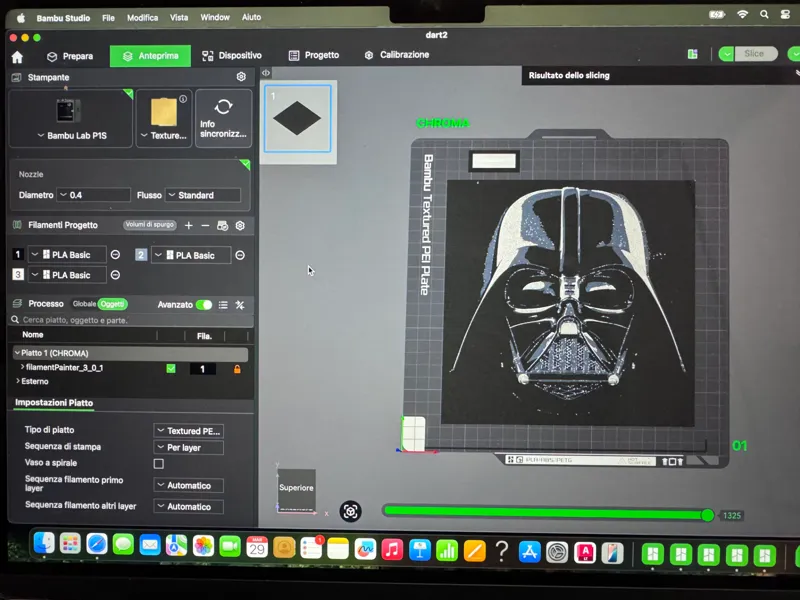The height and width of the screenshot is (600, 800).
Task: Open Safari from the dock
Action: click(x=96, y=544)
